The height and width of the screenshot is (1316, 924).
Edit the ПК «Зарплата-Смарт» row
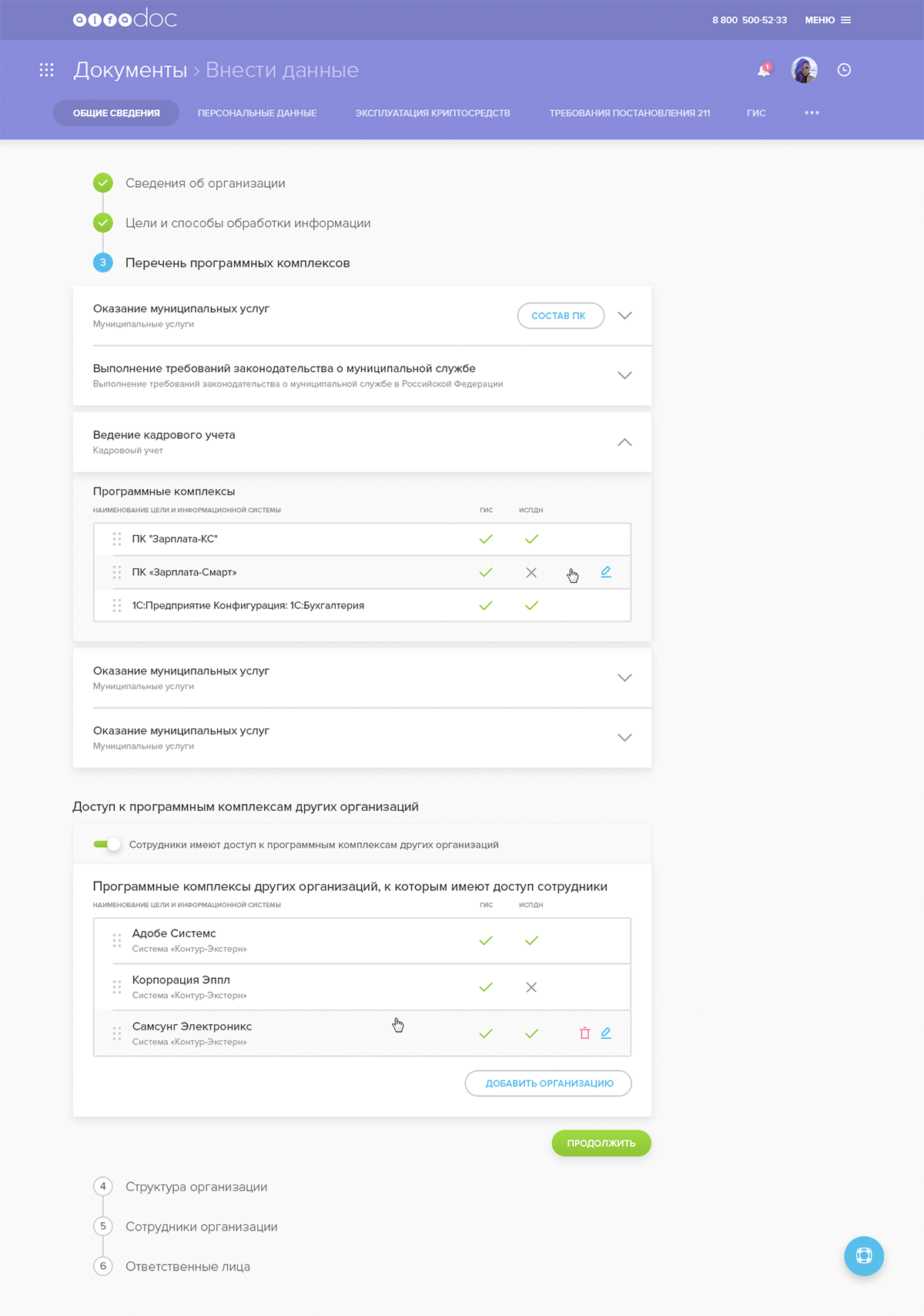[x=606, y=572]
